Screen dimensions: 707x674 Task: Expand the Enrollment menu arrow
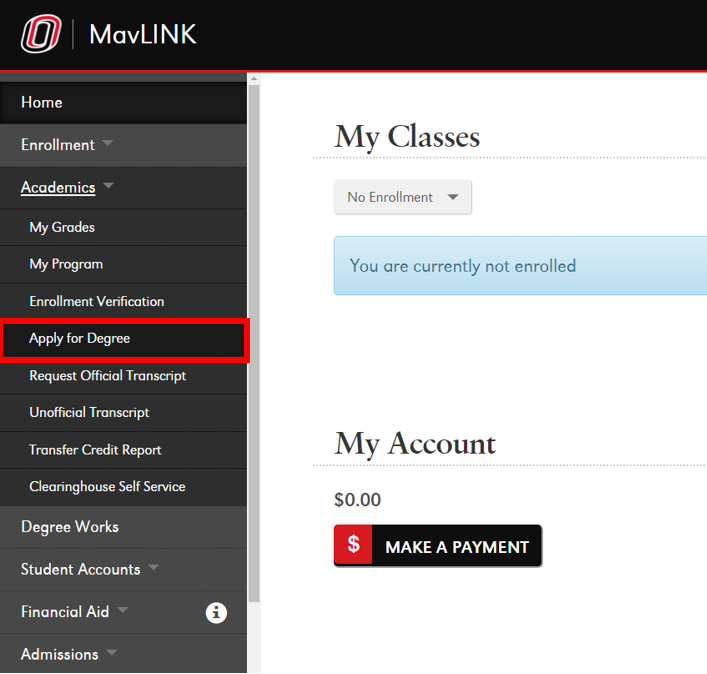108,145
